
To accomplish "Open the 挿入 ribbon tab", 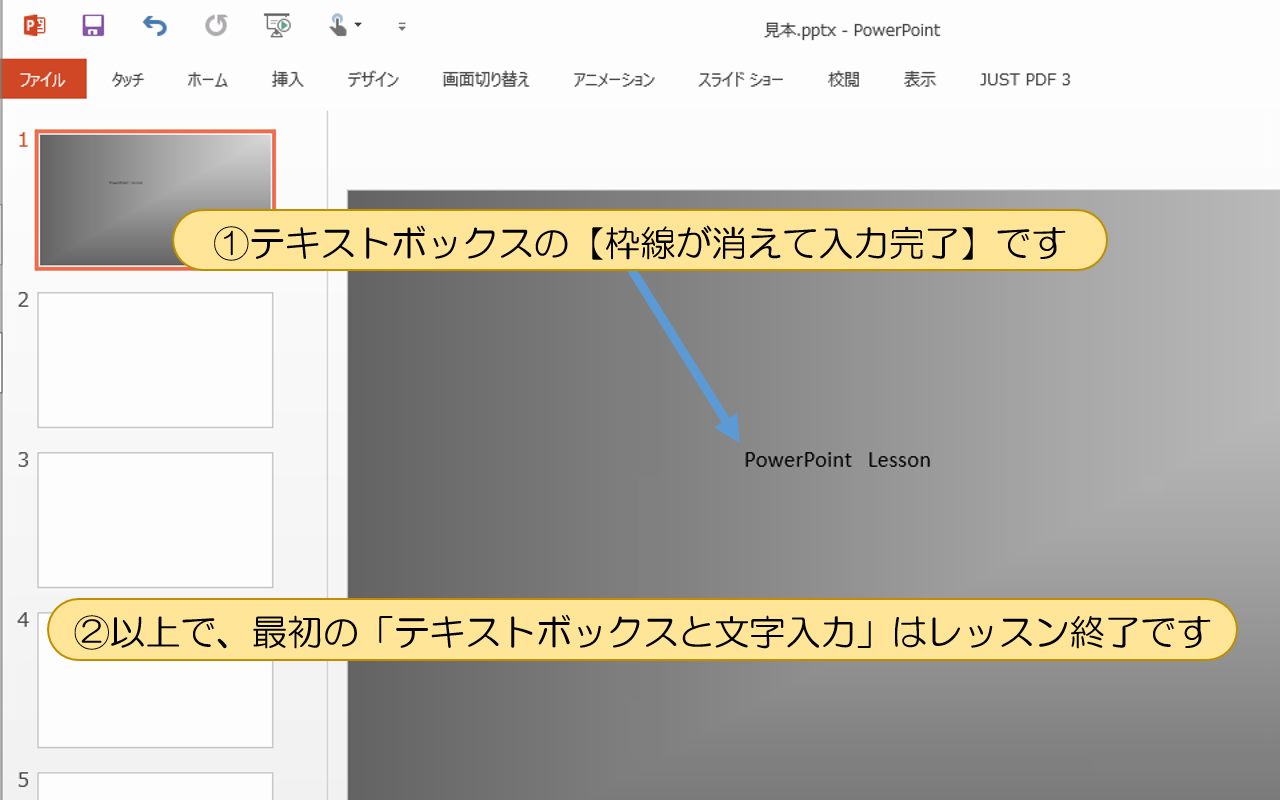I will coord(288,80).
